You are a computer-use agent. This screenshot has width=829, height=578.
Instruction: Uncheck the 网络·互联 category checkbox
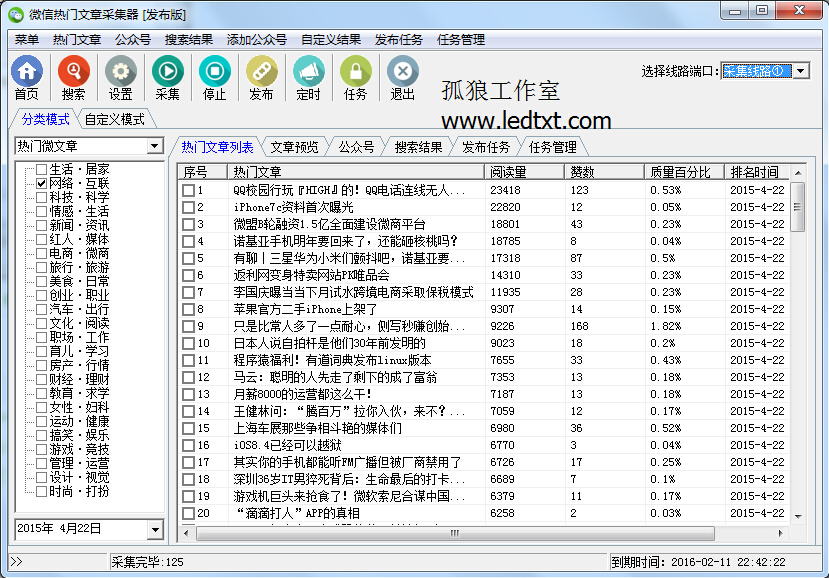[41, 184]
